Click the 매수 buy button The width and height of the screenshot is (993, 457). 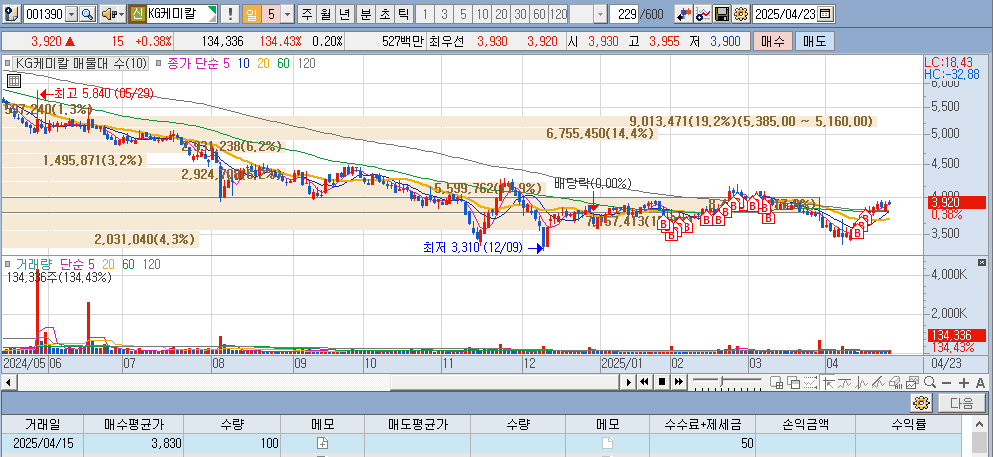click(x=771, y=42)
